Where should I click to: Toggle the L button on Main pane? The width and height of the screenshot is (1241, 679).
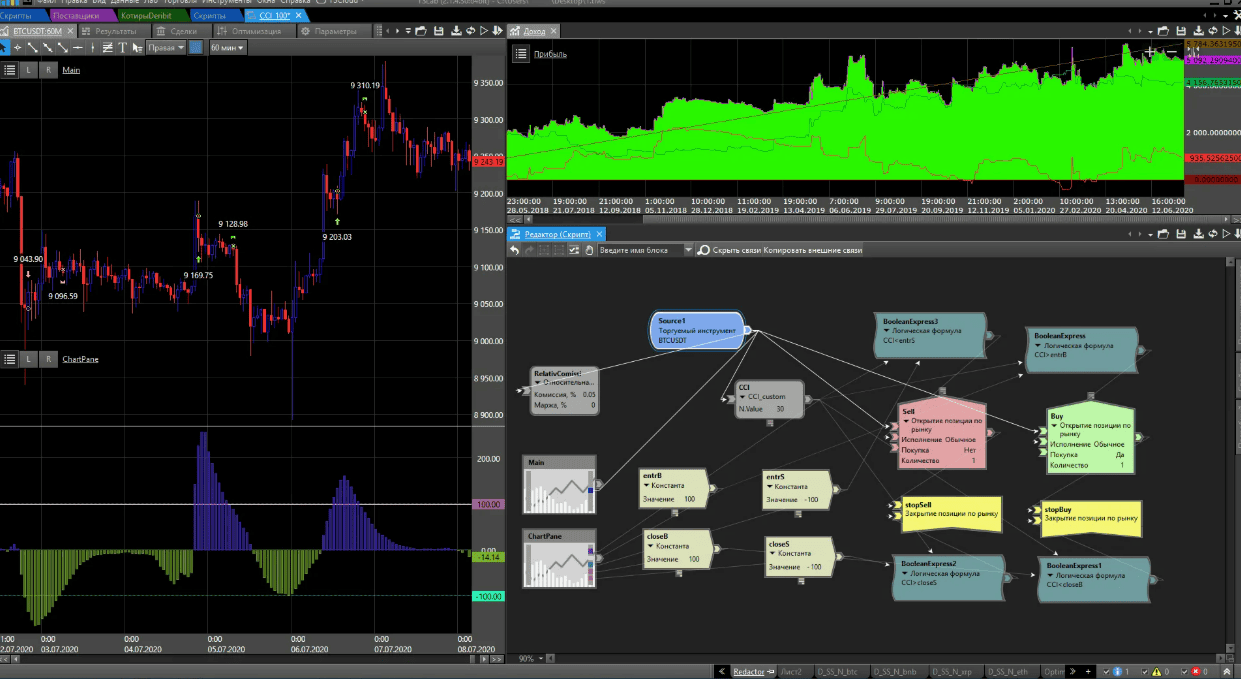(x=29, y=70)
